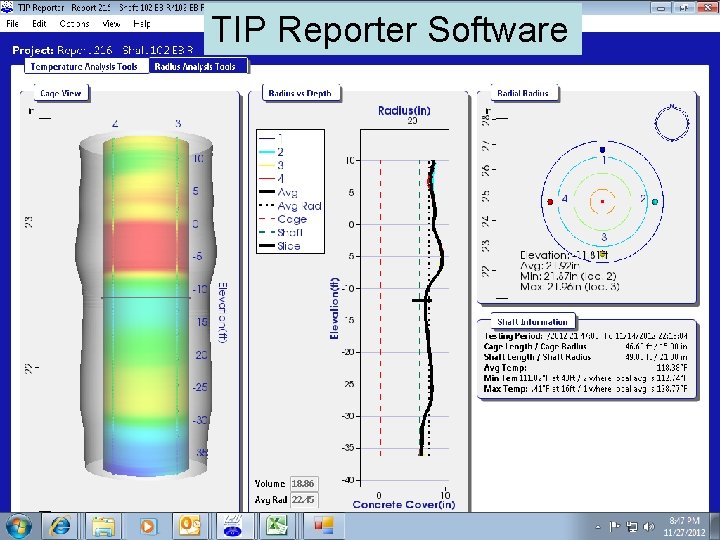This screenshot has width=720, height=540.
Task: Click the slice marker on radius plot
Action: [x=422, y=300]
